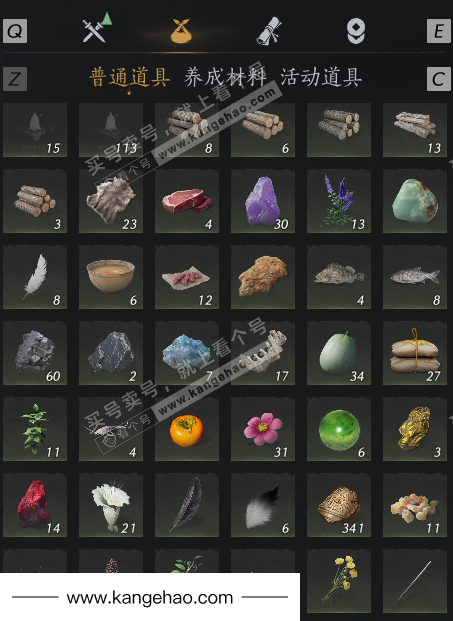Select the green jade orb with 6
Screen dimensions: 453x621
tap(339, 429)
